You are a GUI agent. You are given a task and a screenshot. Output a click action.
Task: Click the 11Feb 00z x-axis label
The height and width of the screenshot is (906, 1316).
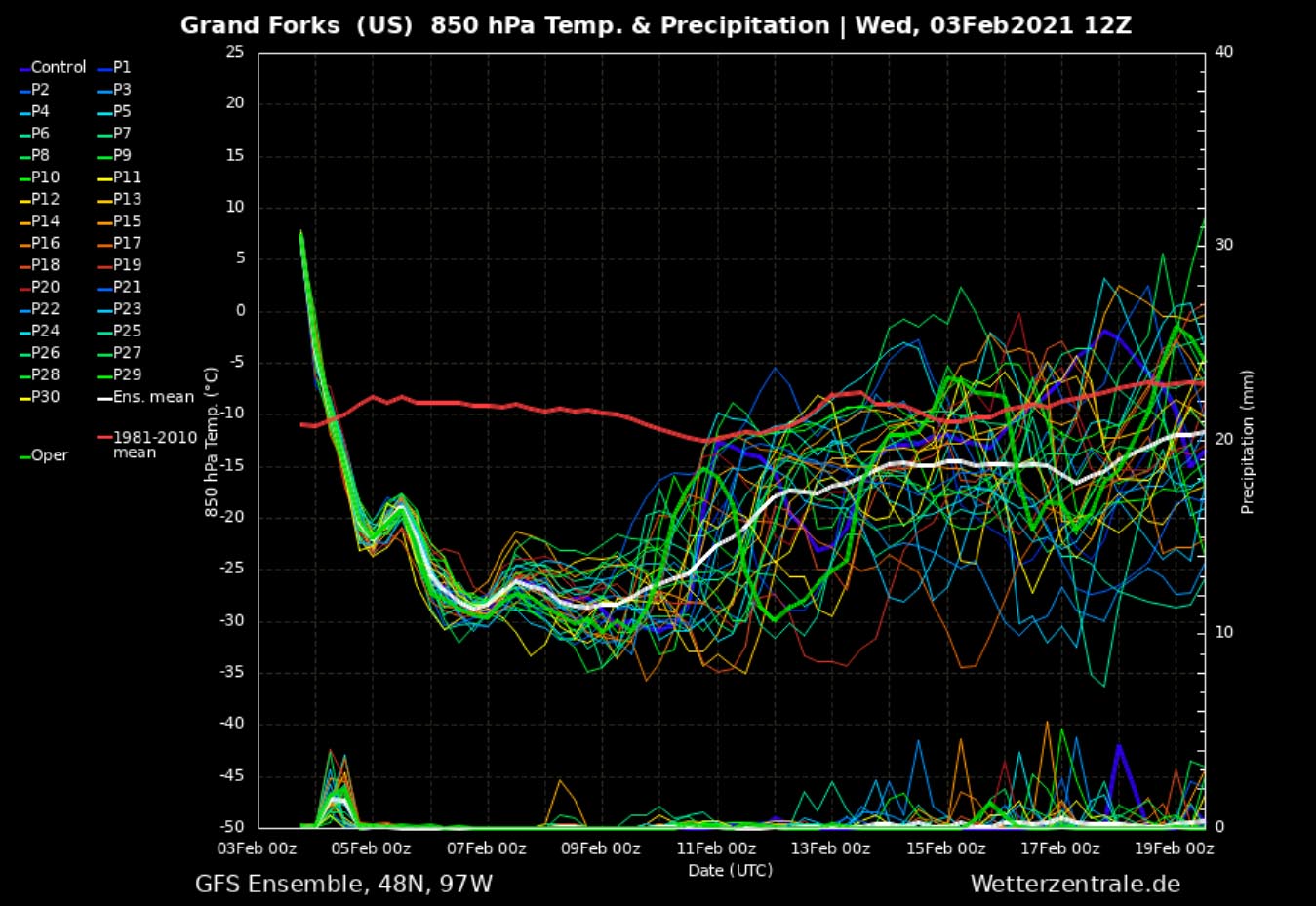click(x=716, y=848)
